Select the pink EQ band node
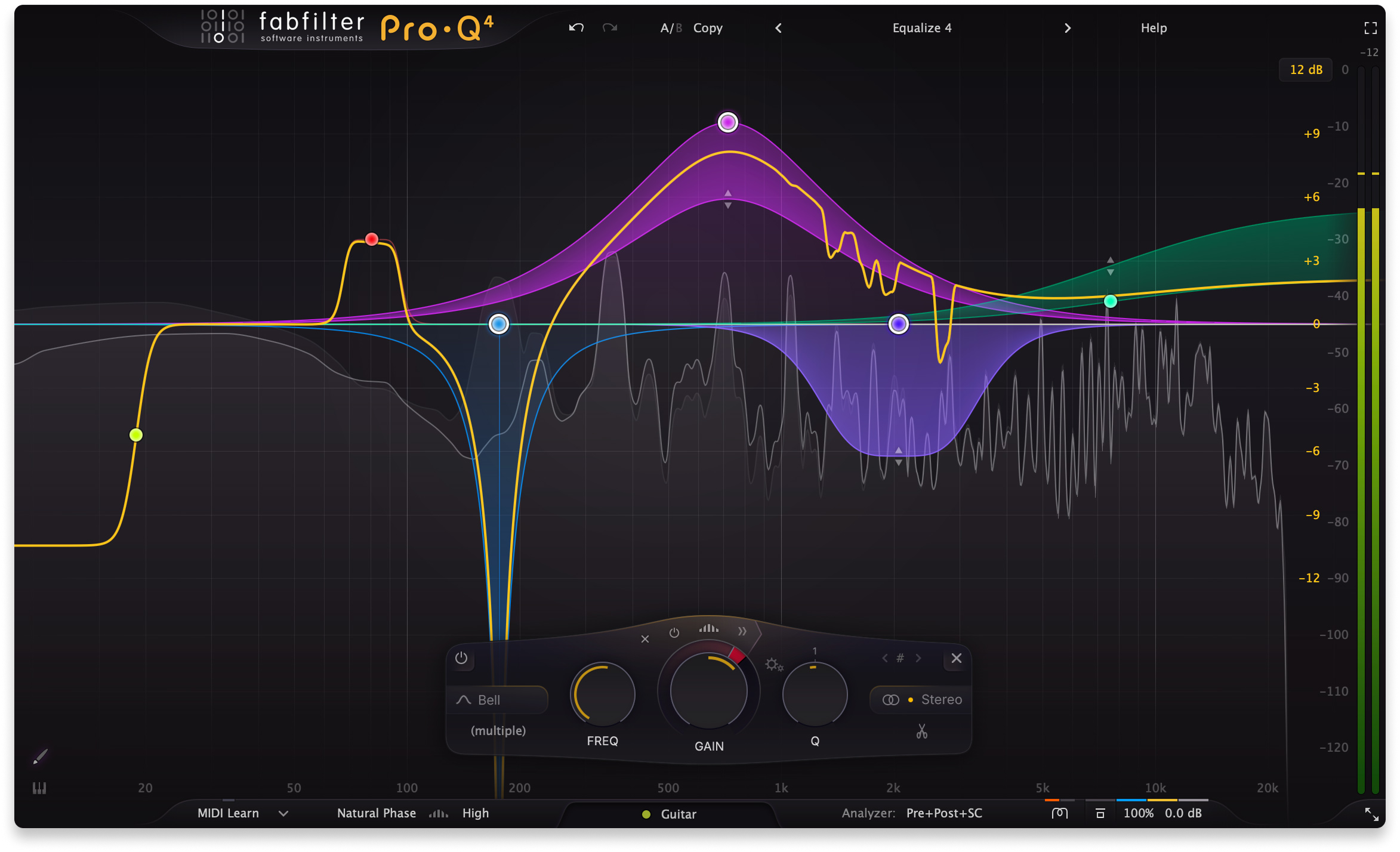Image resolution: width=1400 pixels, height=852 pixels. pos(727,122)
